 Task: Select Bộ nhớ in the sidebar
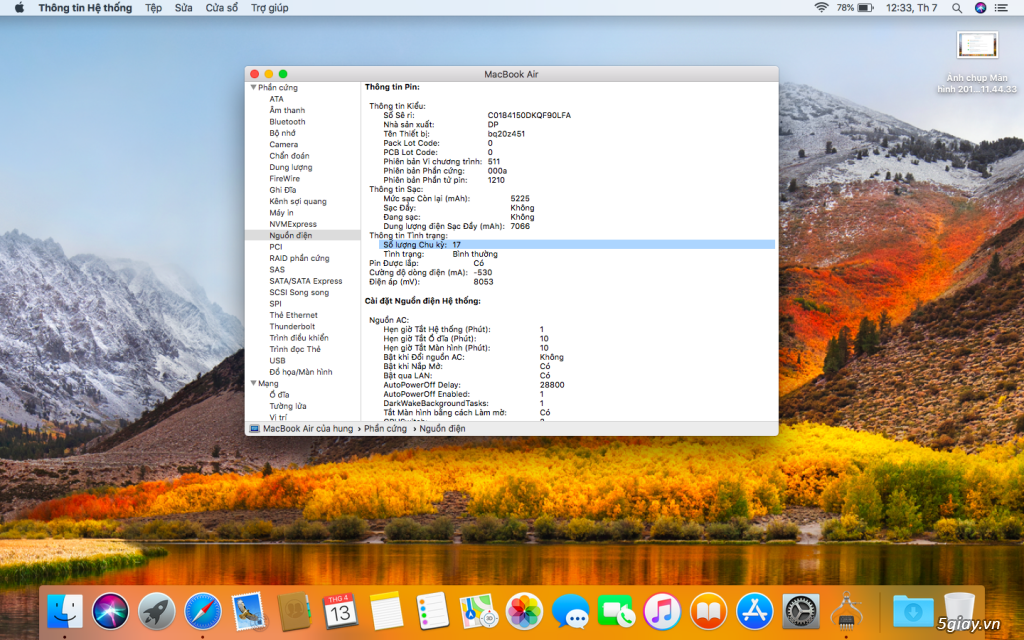click(282, 133)
